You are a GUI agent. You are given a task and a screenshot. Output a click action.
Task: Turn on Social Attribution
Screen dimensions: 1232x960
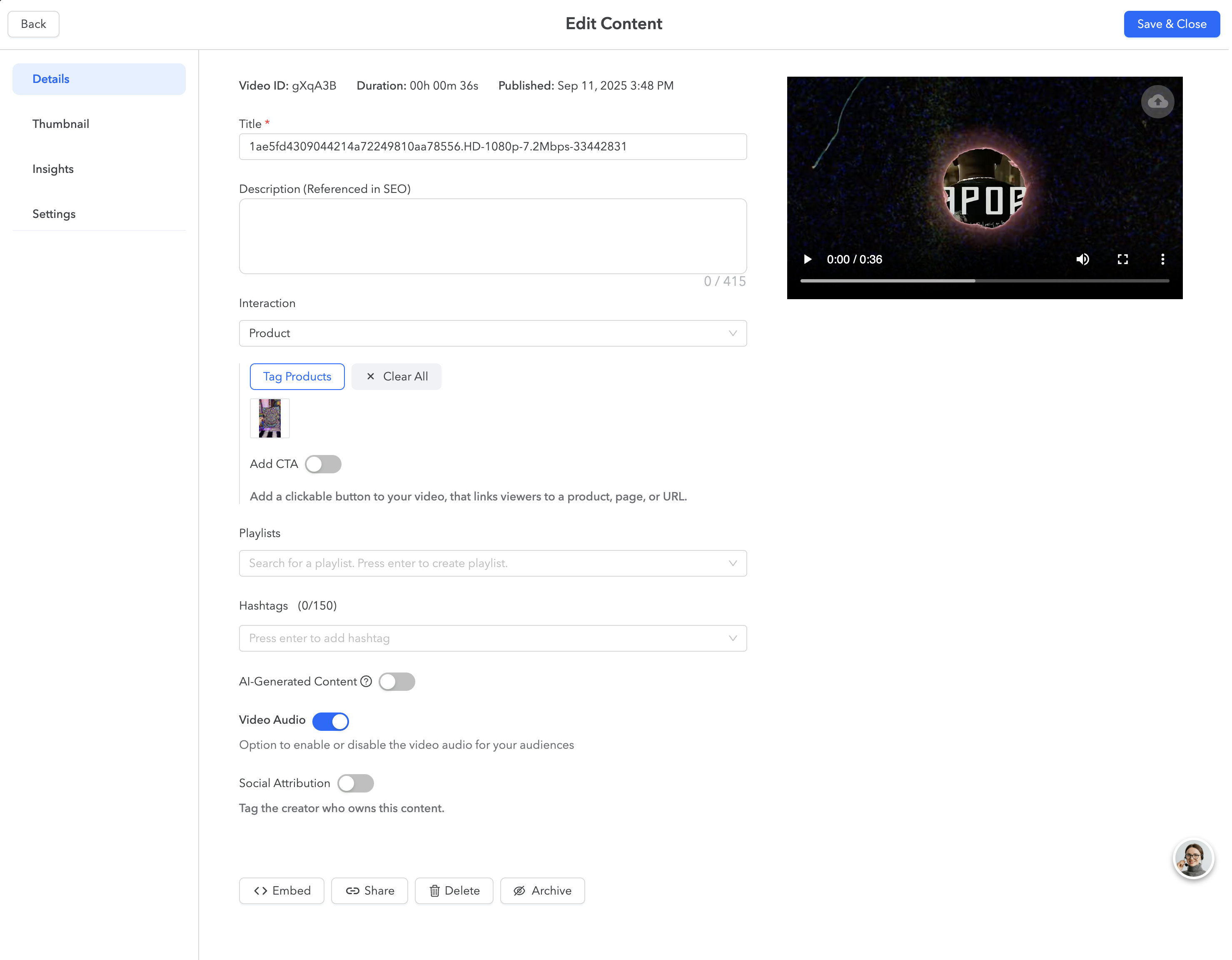[x=355, y=783]
